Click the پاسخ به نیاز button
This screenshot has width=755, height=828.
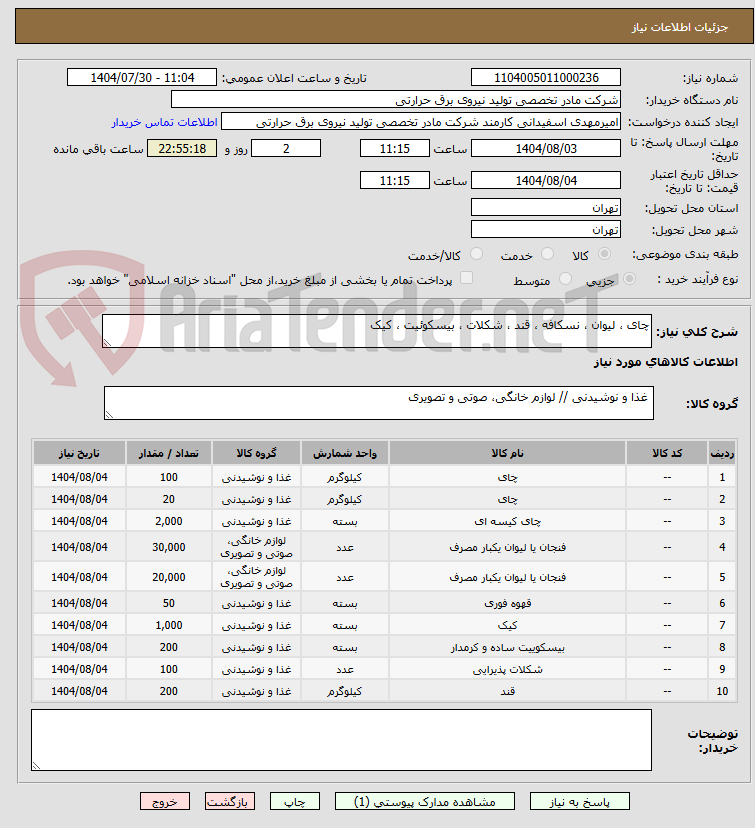pos(580,802)
